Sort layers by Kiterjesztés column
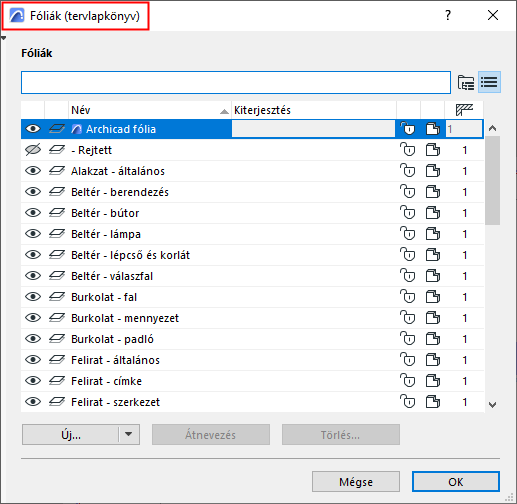This screenshot has height=504, width=517. click(x=314, y=110)
